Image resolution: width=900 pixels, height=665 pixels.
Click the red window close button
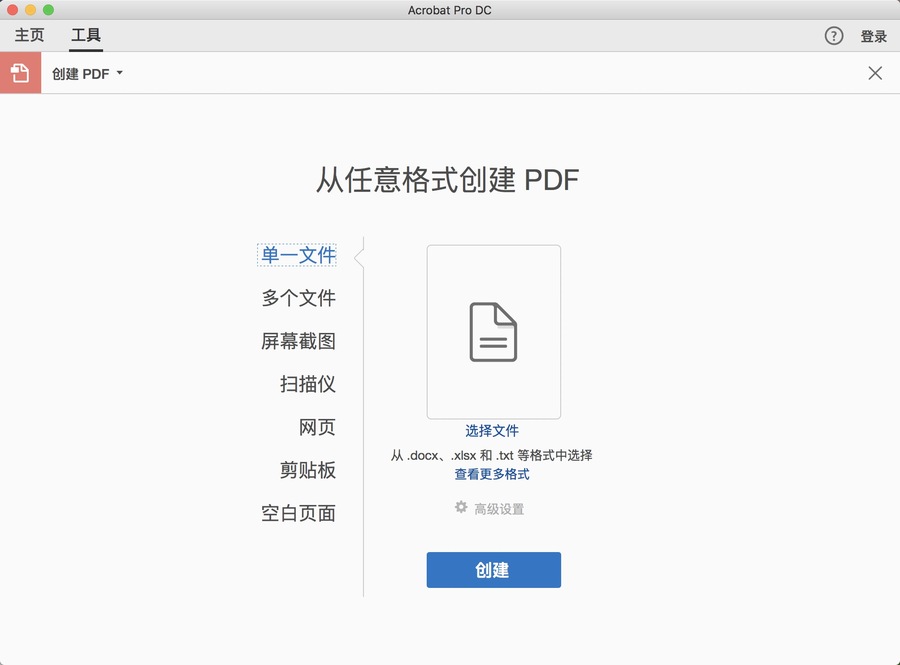tap(12, 10)
